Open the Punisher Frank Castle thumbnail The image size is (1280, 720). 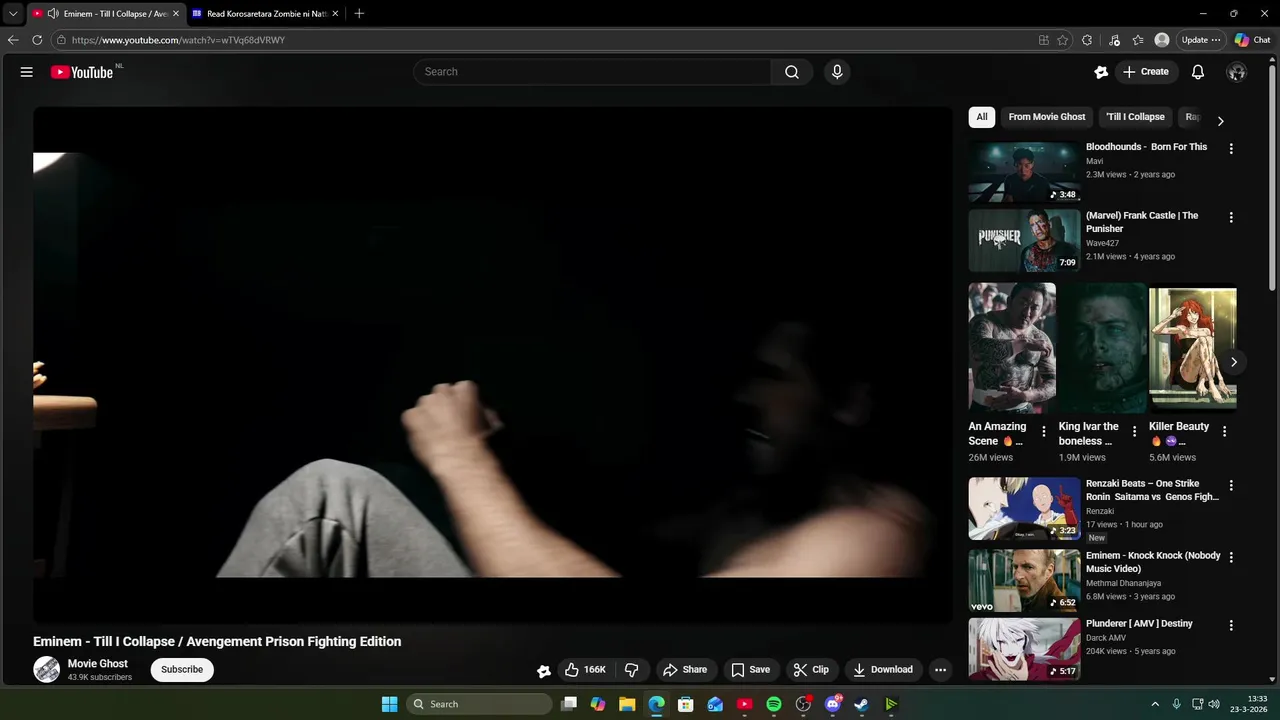coord(1024,240)
